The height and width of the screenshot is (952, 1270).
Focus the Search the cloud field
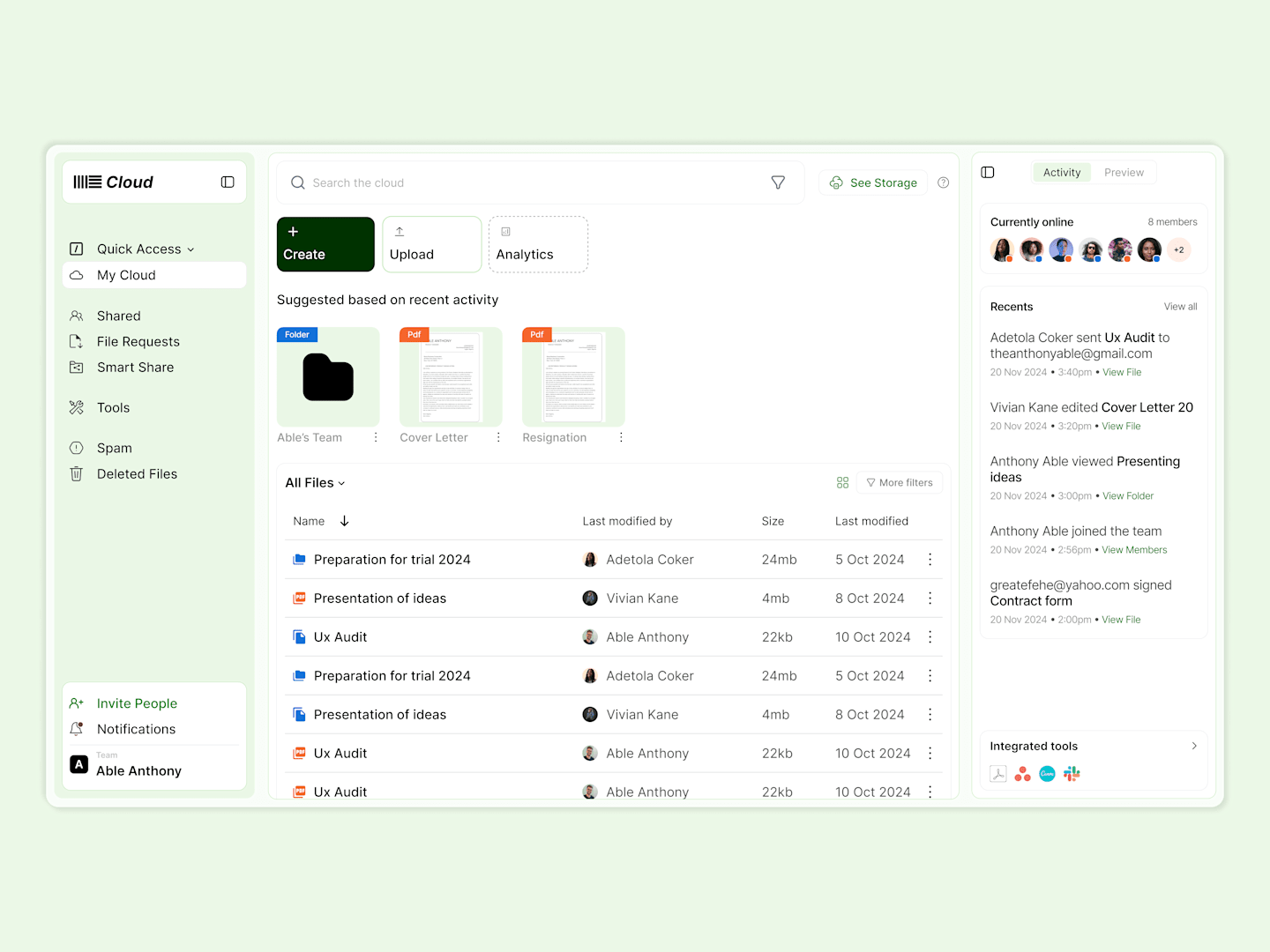pyautogui.click(x=541, y=182)
